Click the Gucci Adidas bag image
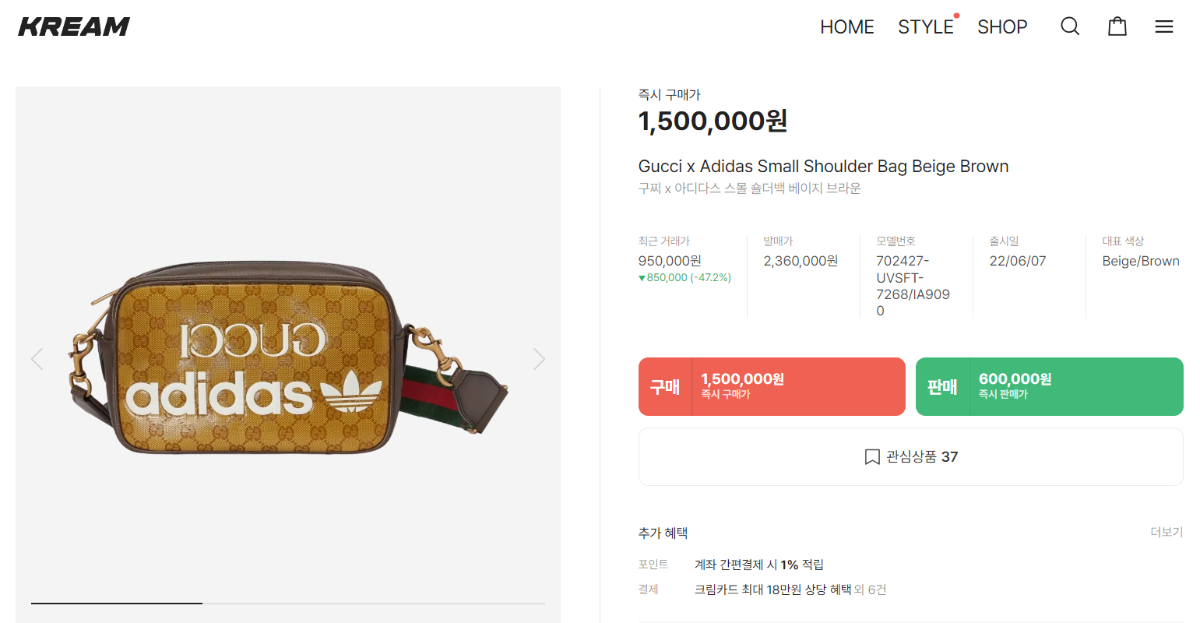The width and height of the screenshot is (1200, 623). pyautogui.click(x=288, y=357)
